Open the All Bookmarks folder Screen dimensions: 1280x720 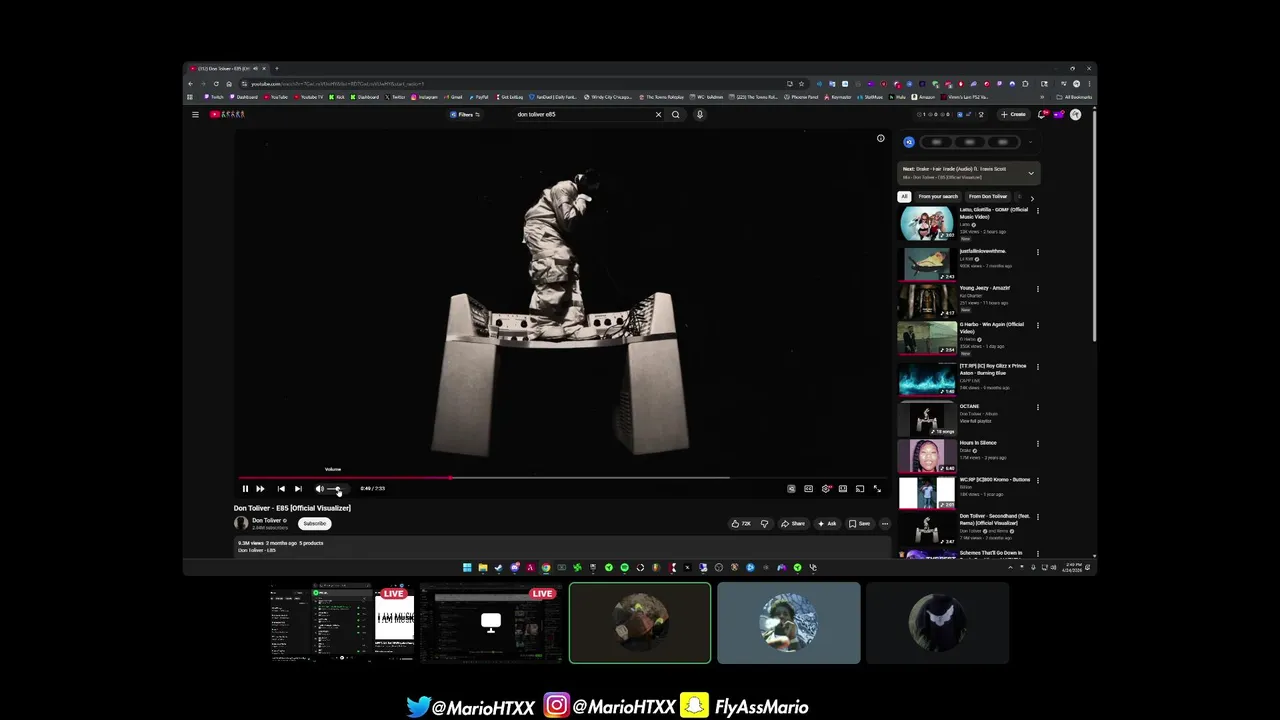(1075, 97)
